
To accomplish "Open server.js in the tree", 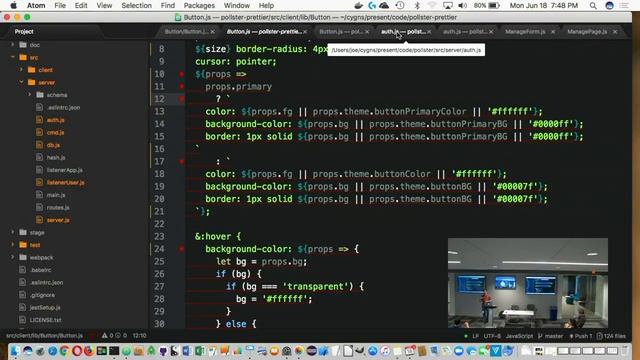I will 58,220.
